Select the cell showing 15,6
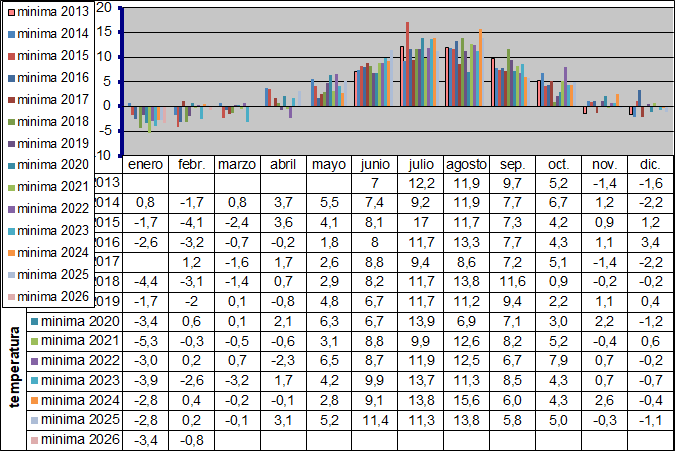The width and height of the screenshot is (675, 451). click(x=464, y=401)
